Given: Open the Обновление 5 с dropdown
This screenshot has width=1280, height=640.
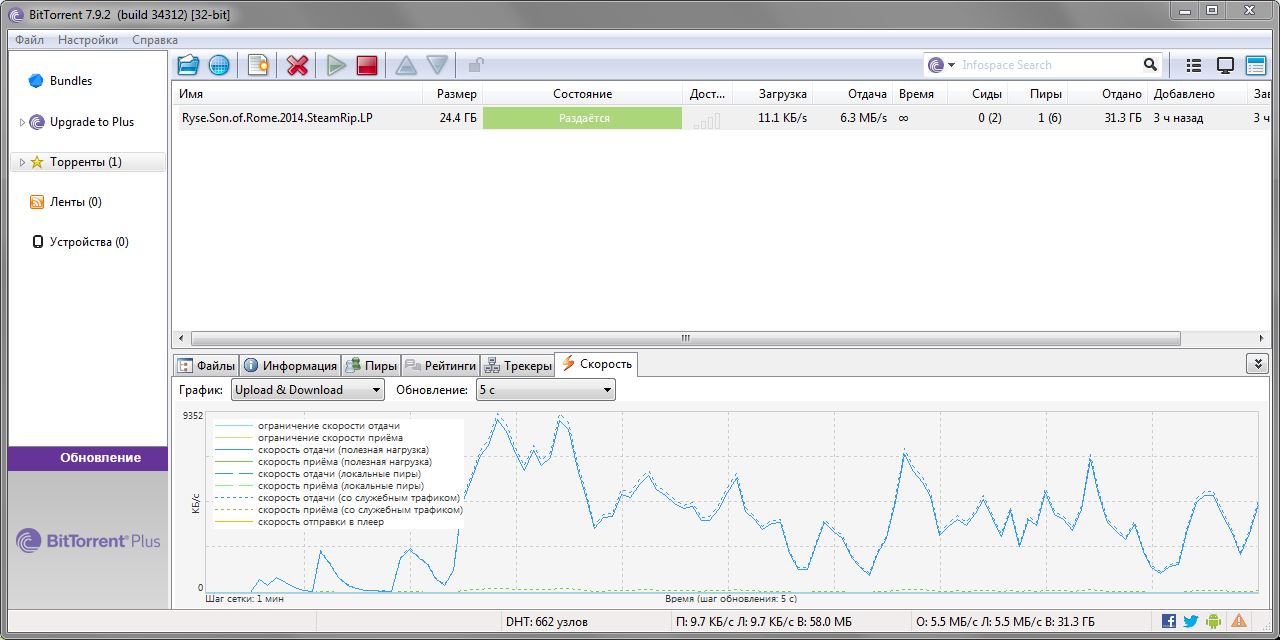Looking at the screenshot, I should coord(545,390).
